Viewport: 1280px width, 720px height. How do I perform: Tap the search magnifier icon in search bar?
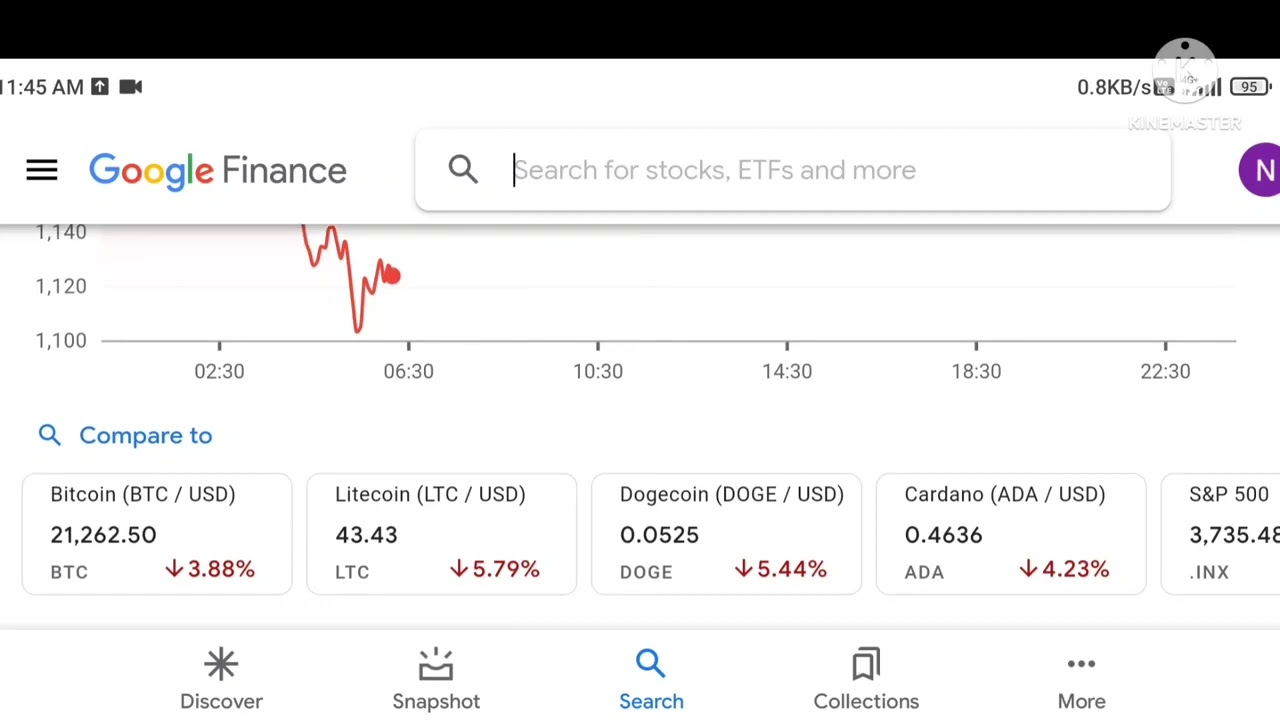(463, 170)
